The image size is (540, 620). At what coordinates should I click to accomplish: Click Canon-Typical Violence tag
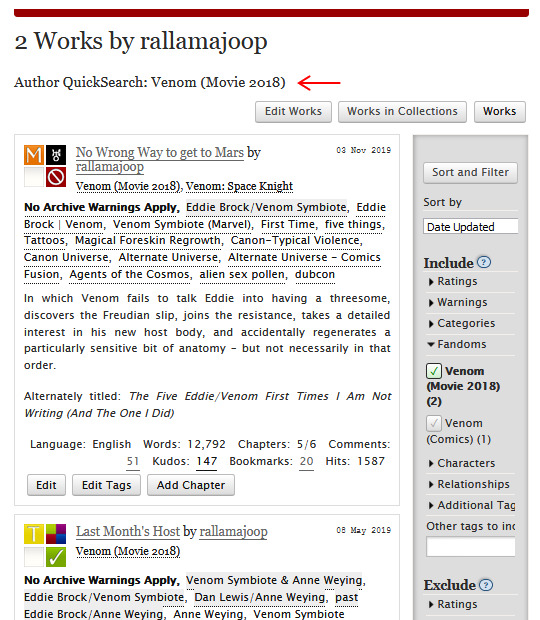[x=295, y=240]
